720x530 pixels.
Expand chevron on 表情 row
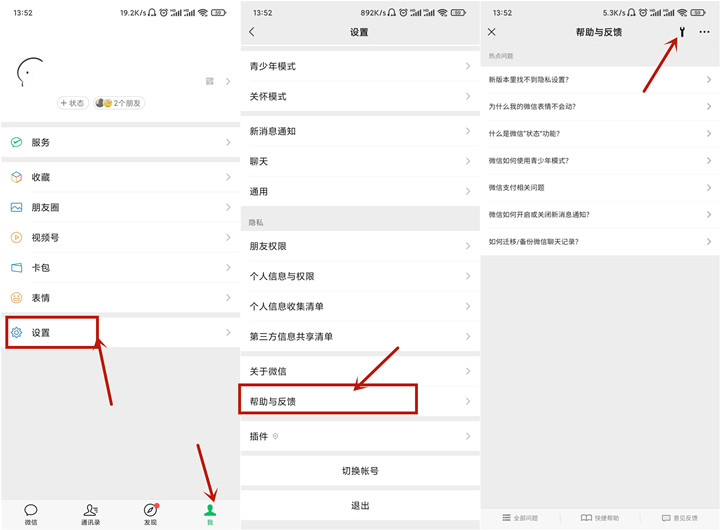(x=228, y=298)
